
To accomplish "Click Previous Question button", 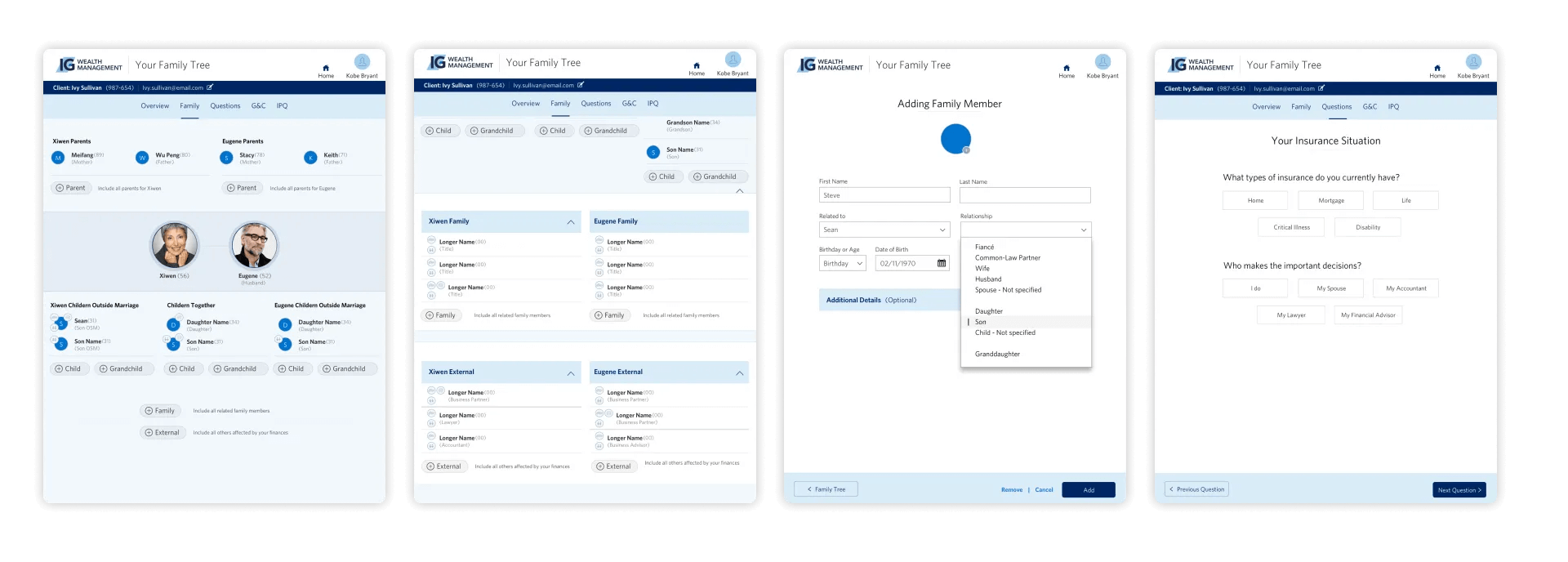I will [x=1196, y=489].
